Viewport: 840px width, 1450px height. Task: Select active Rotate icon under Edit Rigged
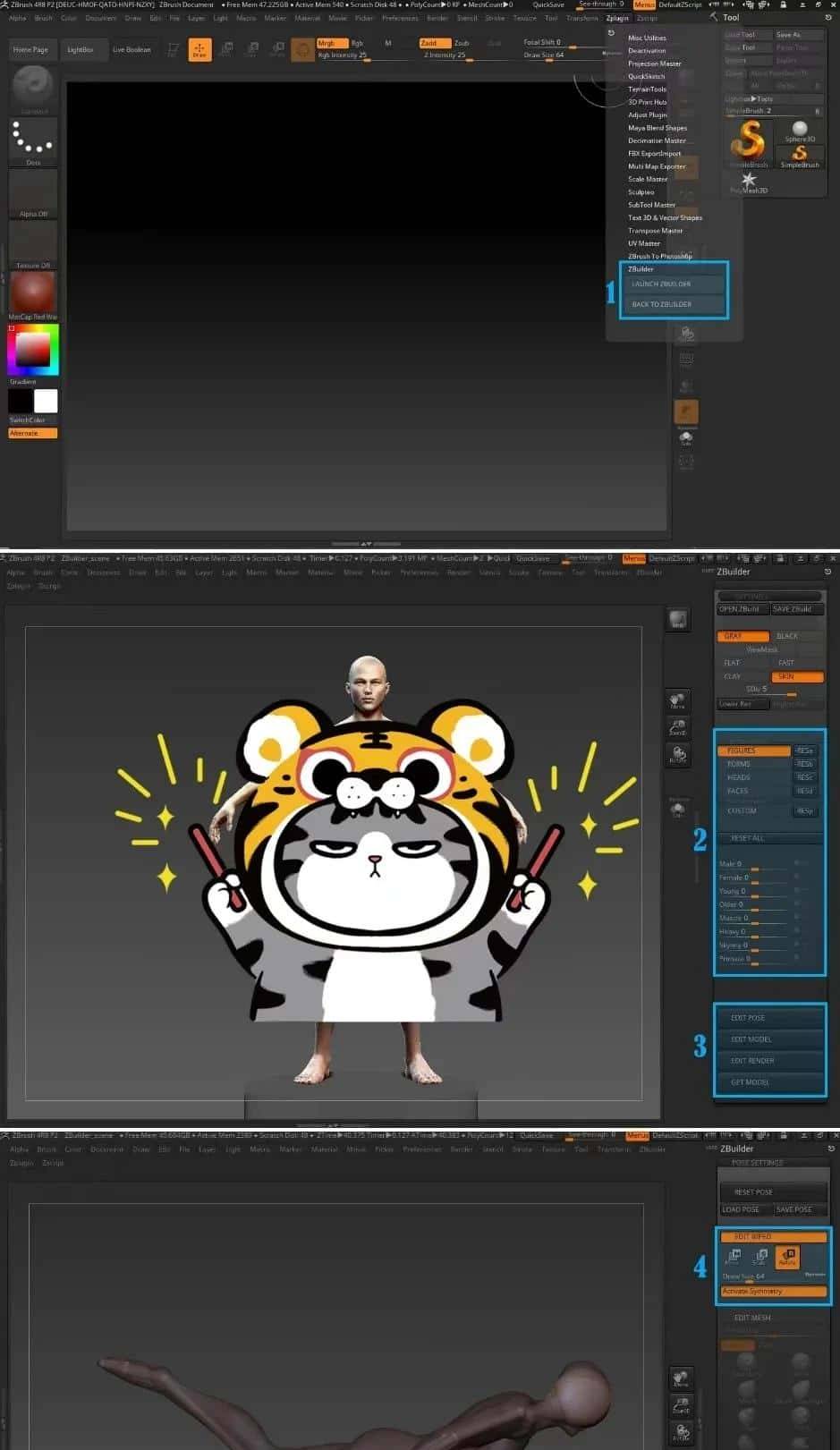[x=787, y=1257]
